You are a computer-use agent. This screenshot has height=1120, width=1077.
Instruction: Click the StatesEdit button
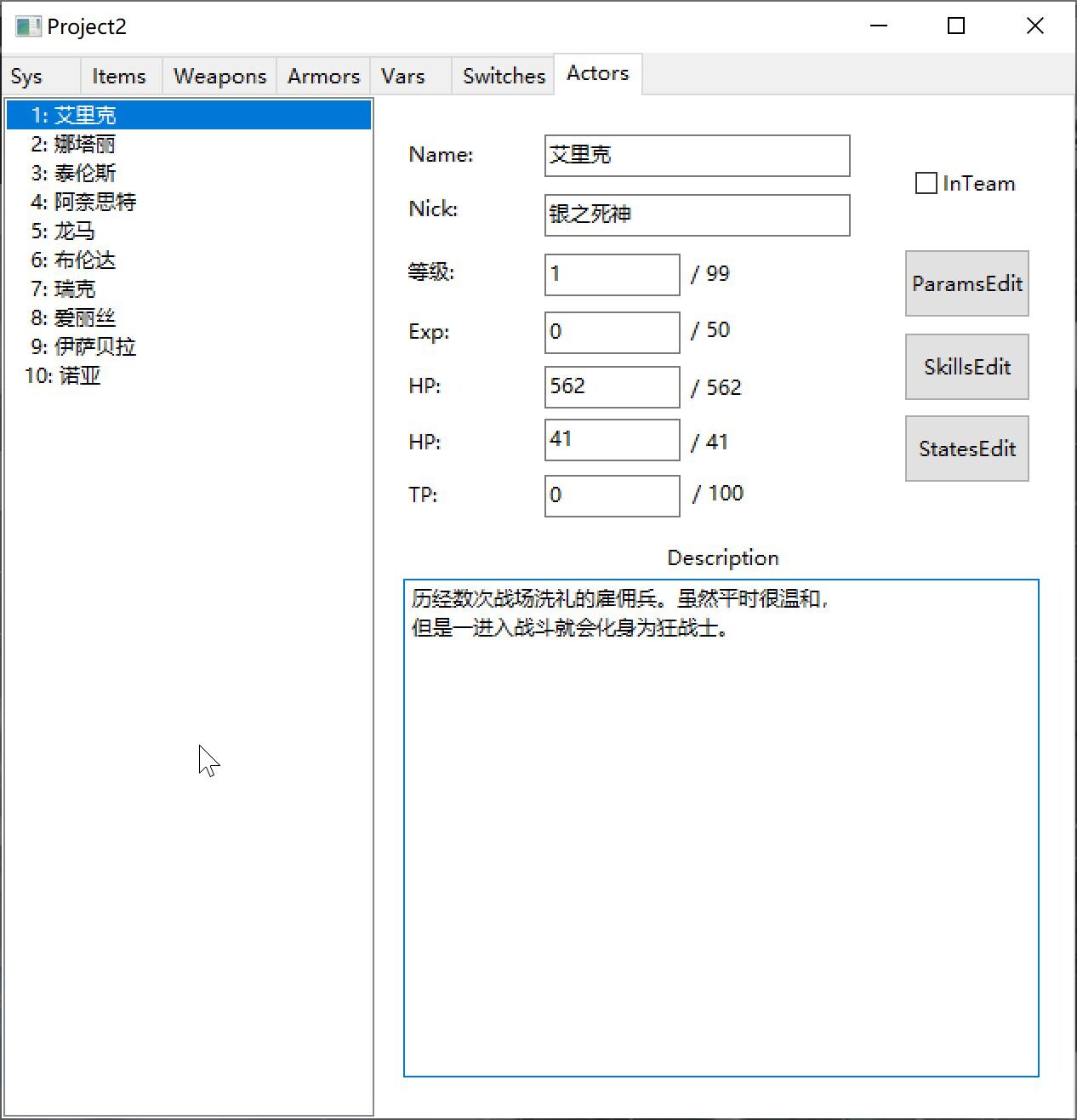click(x=966, y=449)
